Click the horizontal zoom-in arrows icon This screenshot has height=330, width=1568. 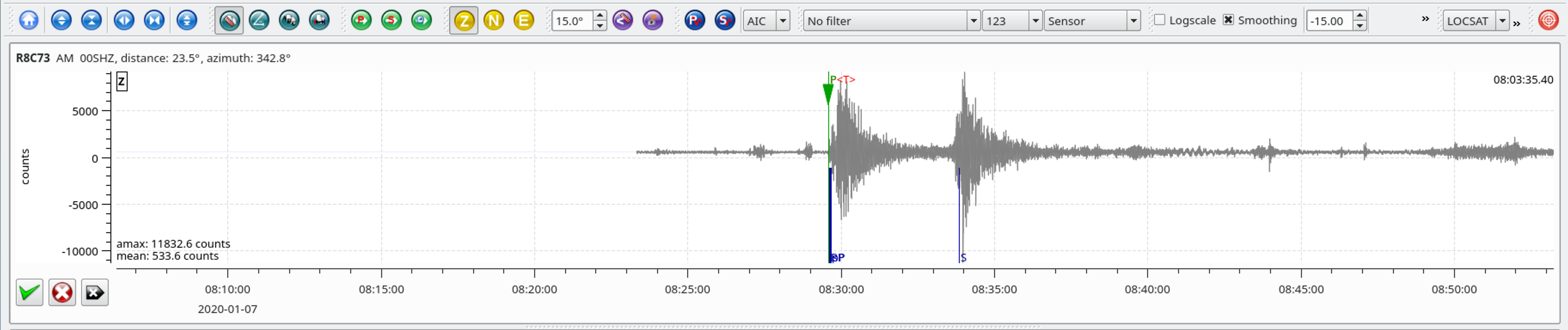point(123,20)
